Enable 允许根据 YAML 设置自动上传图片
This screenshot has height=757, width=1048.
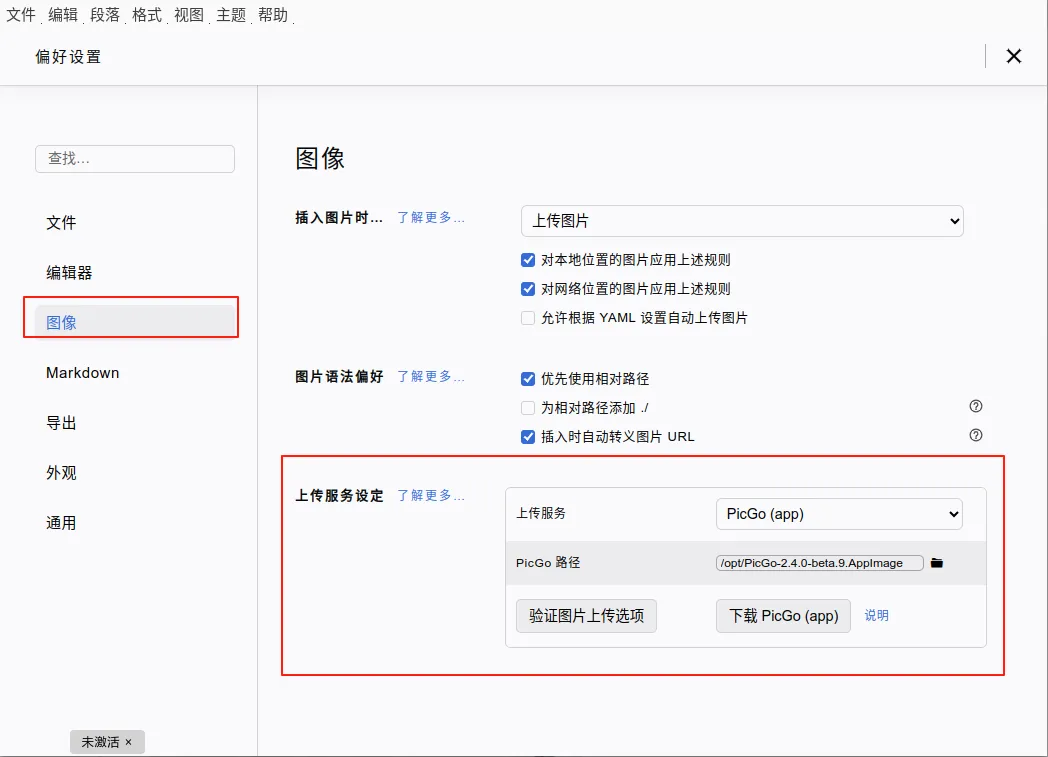(x=527, y=318)
